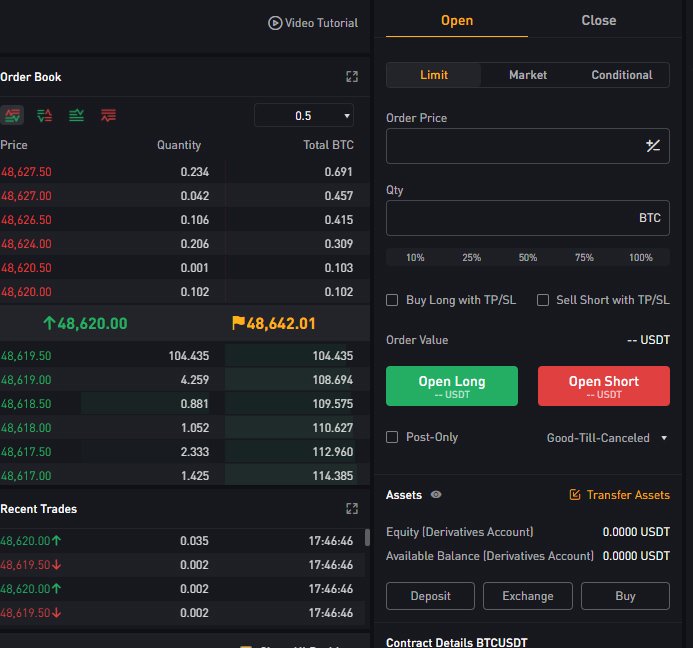Viewport: 693px width, 648px height.
Task: Click into the Qty BTC input field
Action: click(528, 218)
